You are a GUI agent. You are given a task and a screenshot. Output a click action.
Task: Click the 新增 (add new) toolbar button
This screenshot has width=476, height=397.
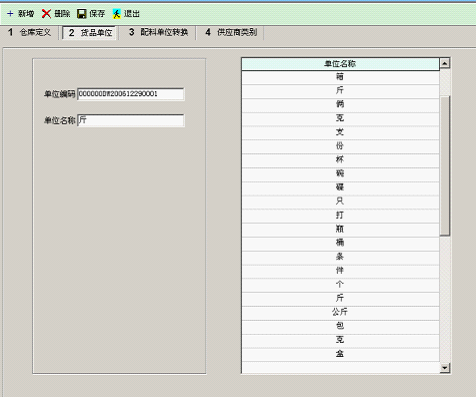click(x=20, y=14)
